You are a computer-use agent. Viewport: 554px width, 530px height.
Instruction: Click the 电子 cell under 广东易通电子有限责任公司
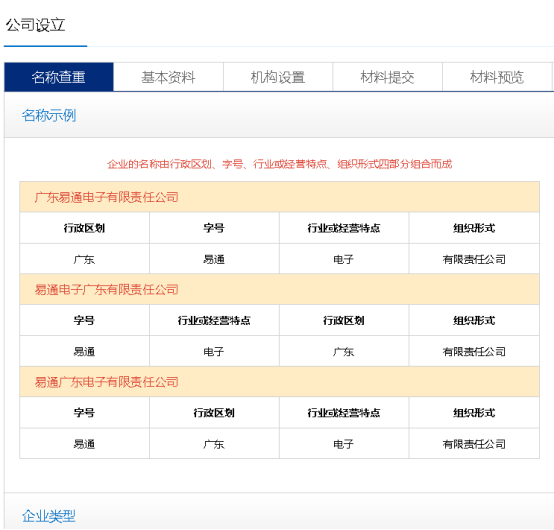point(344,259)
